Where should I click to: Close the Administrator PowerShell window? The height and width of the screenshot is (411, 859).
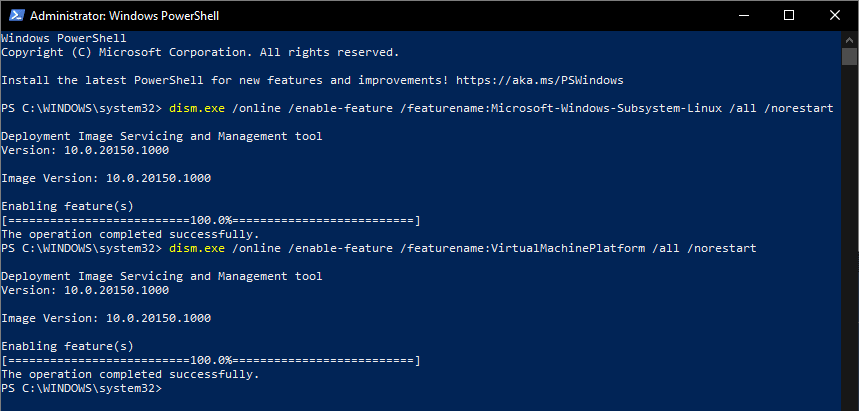point(834,15)
